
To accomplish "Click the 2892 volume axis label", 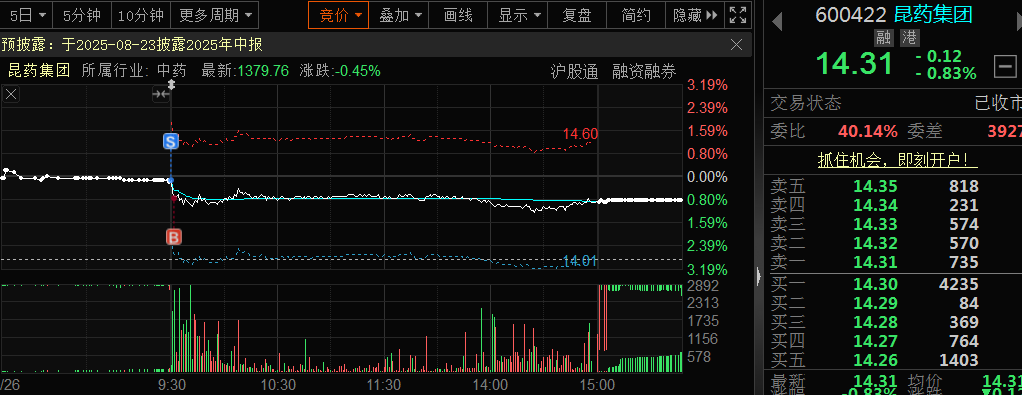I will [702, 286].
